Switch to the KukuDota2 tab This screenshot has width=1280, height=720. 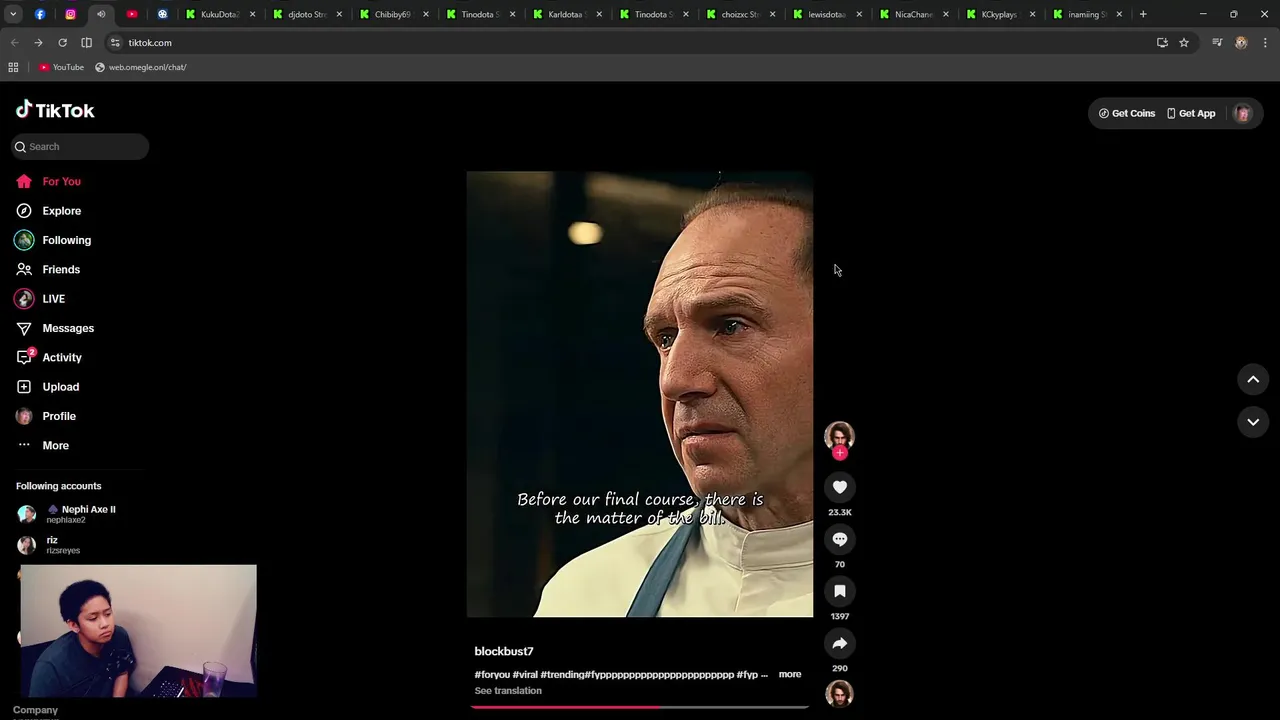[220, 14]
